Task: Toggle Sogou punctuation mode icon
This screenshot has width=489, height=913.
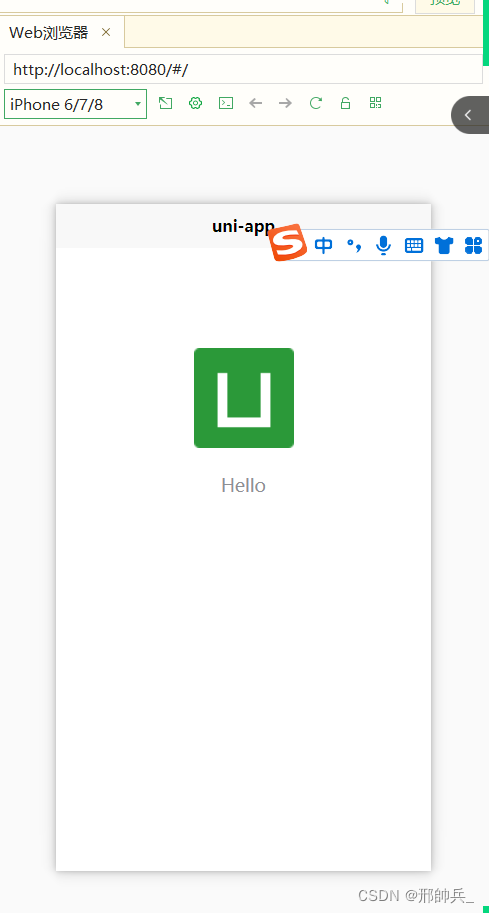Action: click(354, 246)
